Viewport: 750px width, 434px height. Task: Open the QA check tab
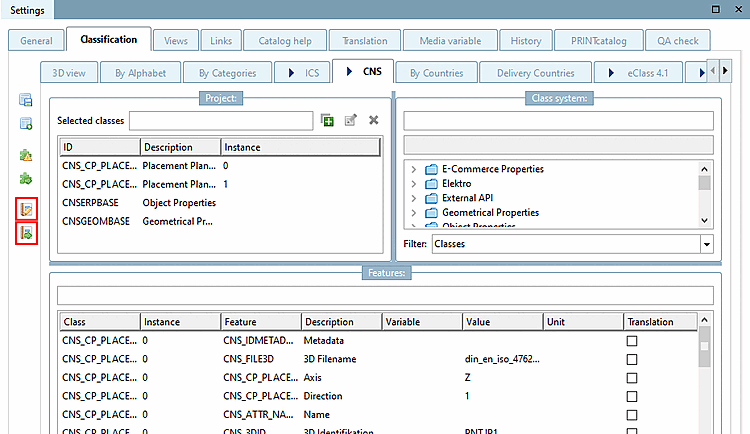point(678,41)
